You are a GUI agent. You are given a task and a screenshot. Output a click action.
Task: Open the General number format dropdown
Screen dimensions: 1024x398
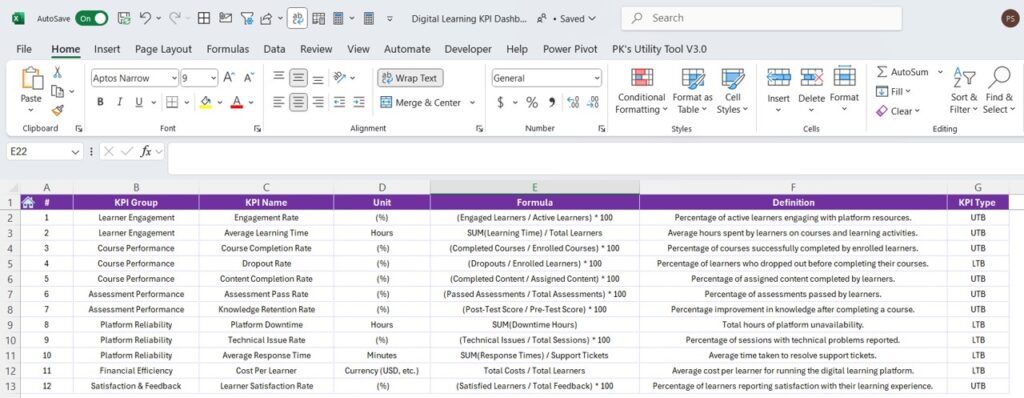597,78
